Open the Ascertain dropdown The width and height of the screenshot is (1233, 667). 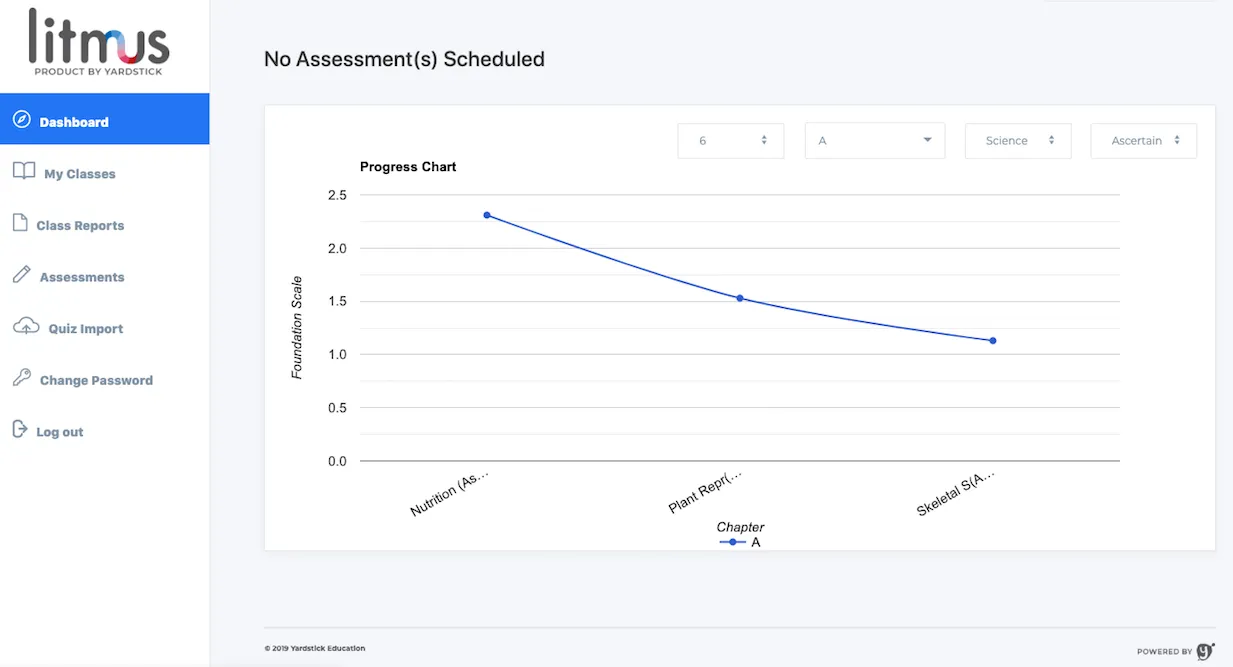(1143, 140)
